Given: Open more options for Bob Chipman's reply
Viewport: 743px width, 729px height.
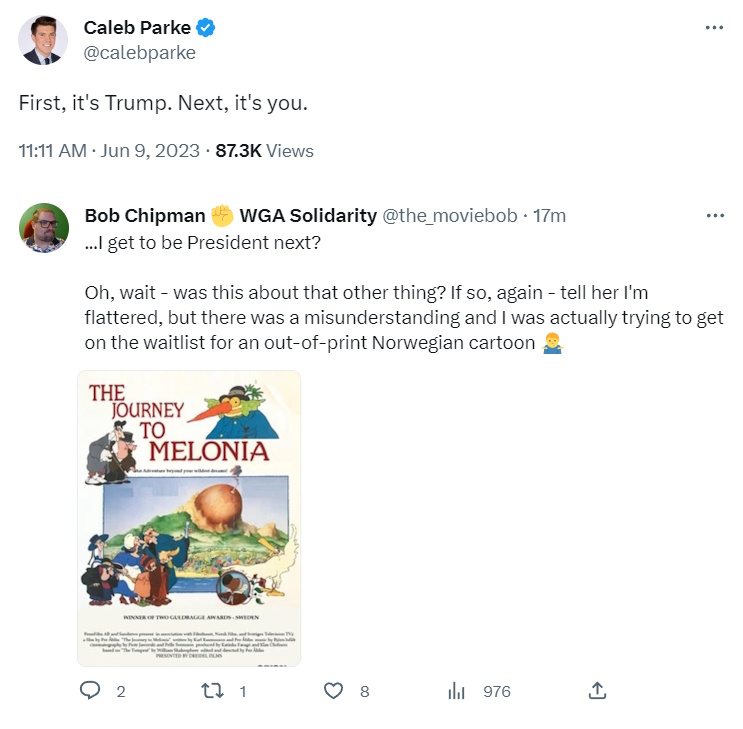Looking at the screenshot, I should [713, 216].
